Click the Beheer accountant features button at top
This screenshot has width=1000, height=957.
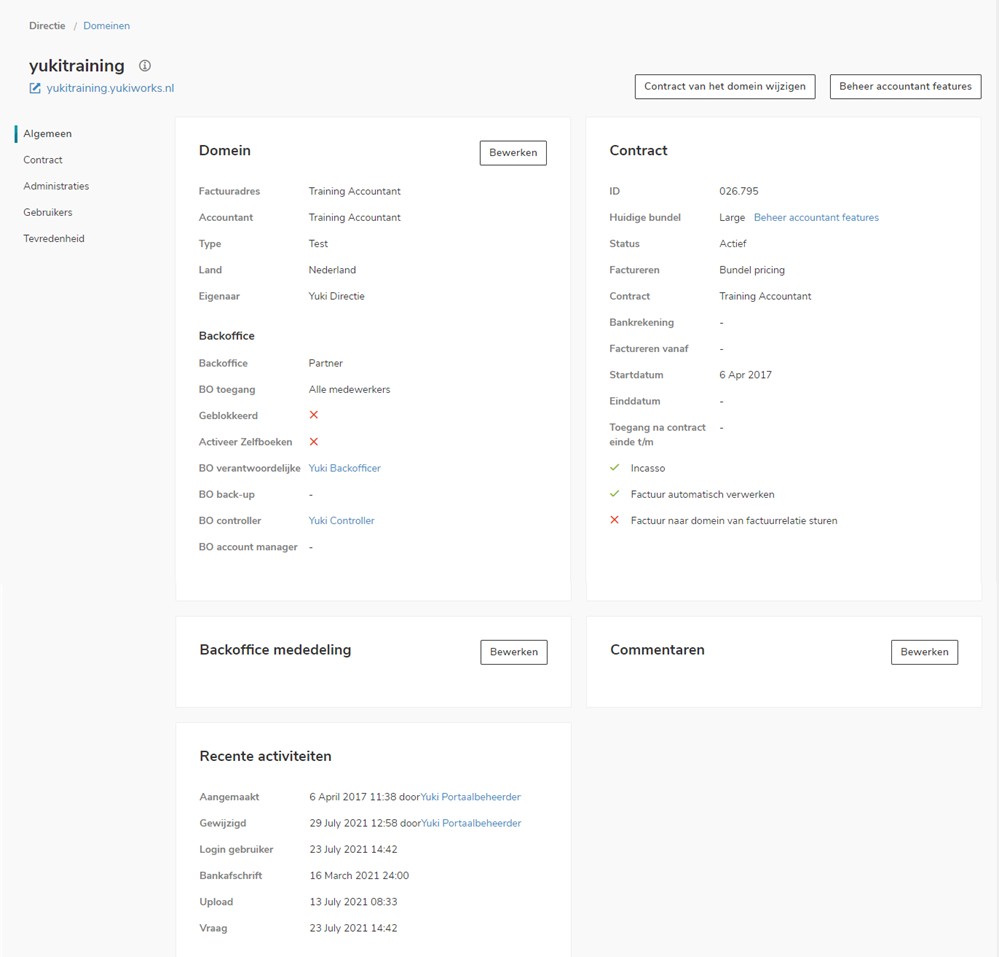pos(906,87)
